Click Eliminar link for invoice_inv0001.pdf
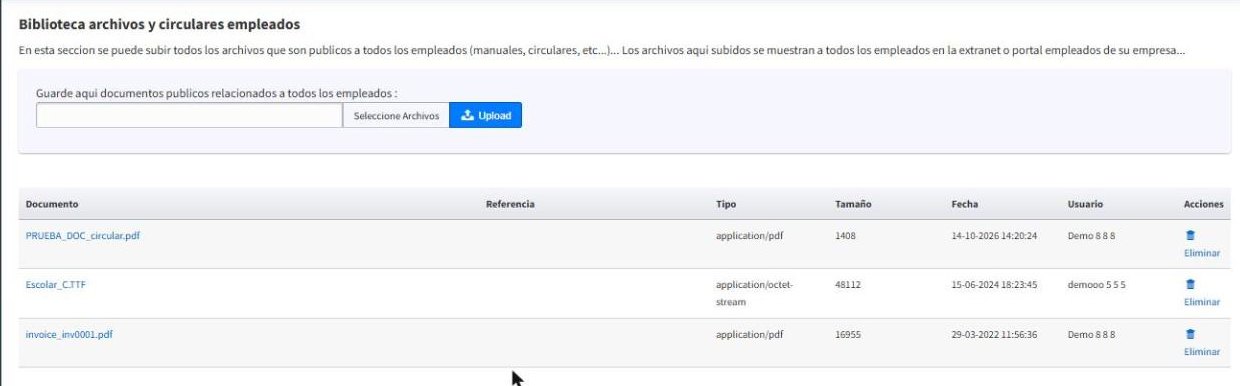The height and width of the screenshot is (386, 1240). 1202,352
